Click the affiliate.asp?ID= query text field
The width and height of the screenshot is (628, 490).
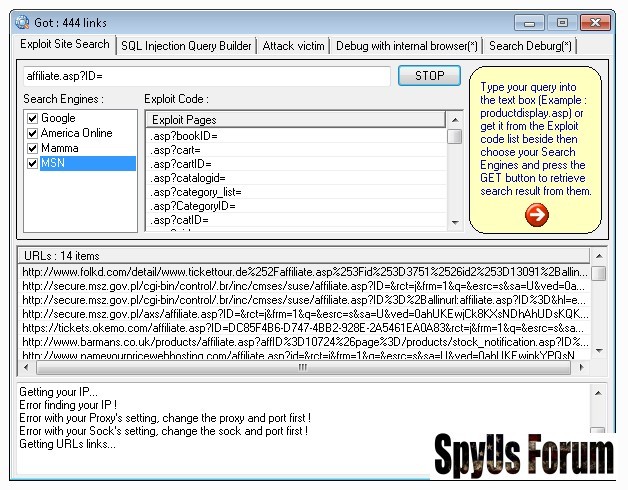205,76
